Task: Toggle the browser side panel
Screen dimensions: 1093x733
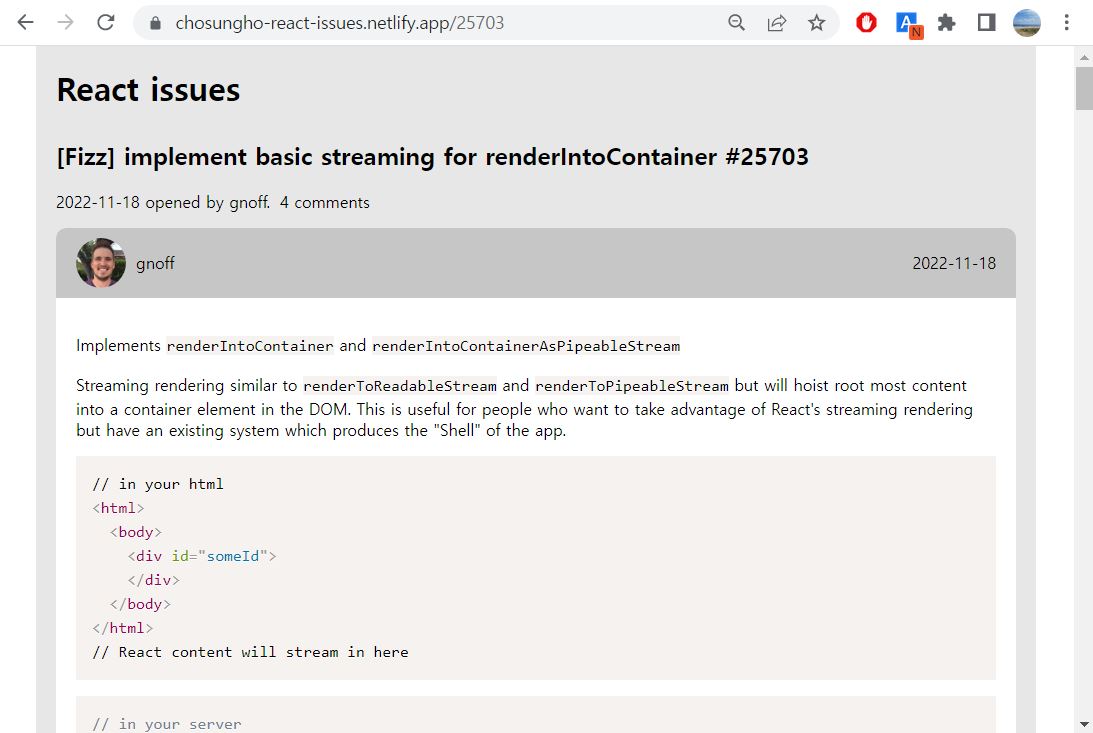Action: [986, 23]
